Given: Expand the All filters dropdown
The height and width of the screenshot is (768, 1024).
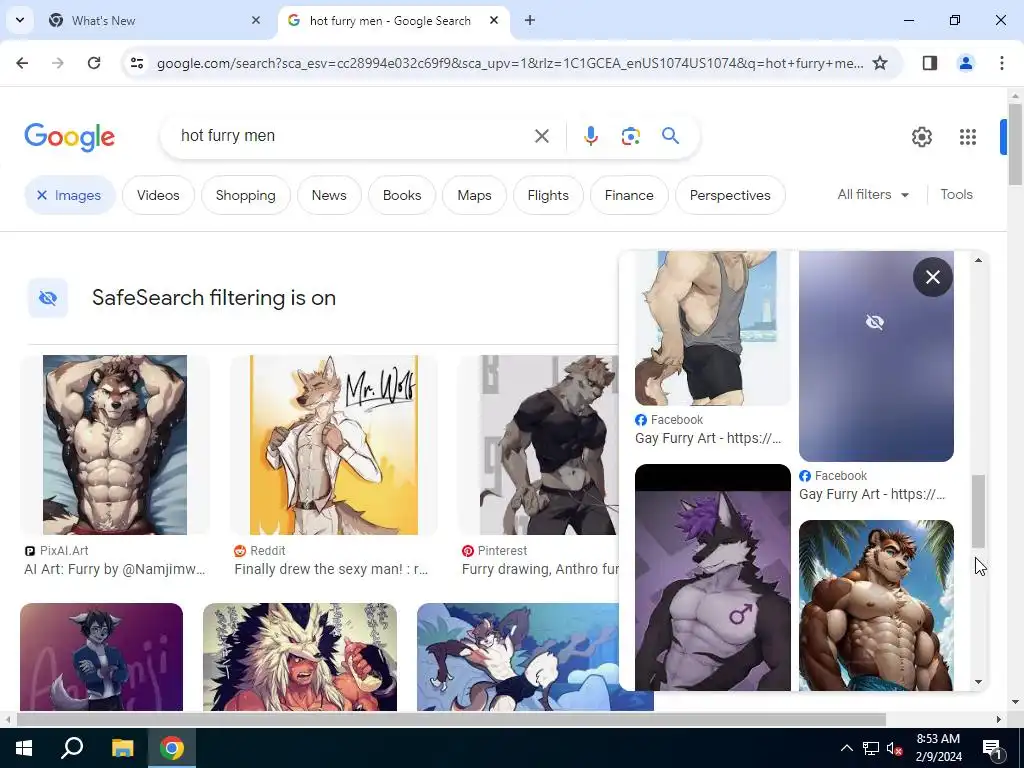Looking at the screenshot, I should tap(873, 195).
